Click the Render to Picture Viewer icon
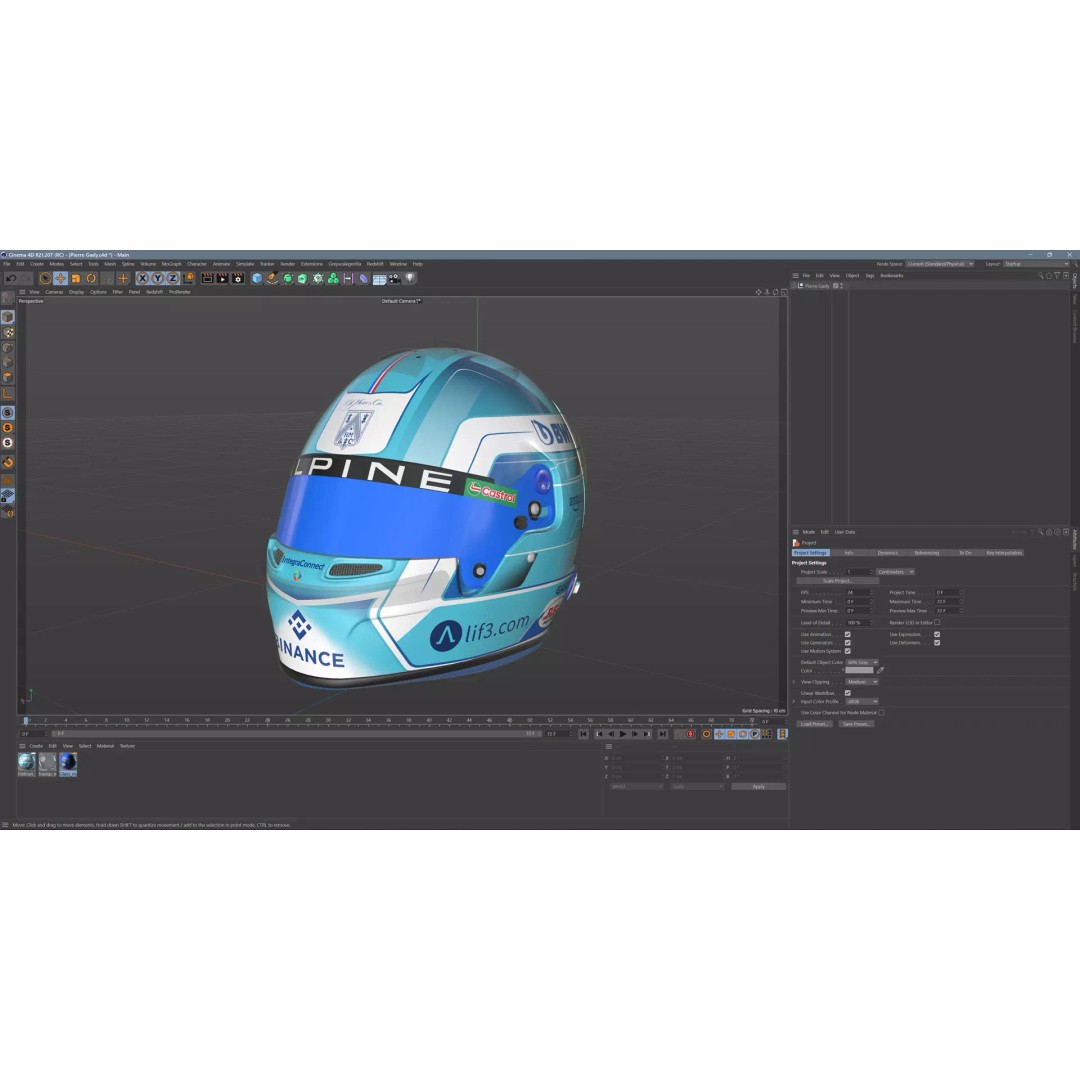Screen dimensions: 1080x1080 [x=223, y=278]
